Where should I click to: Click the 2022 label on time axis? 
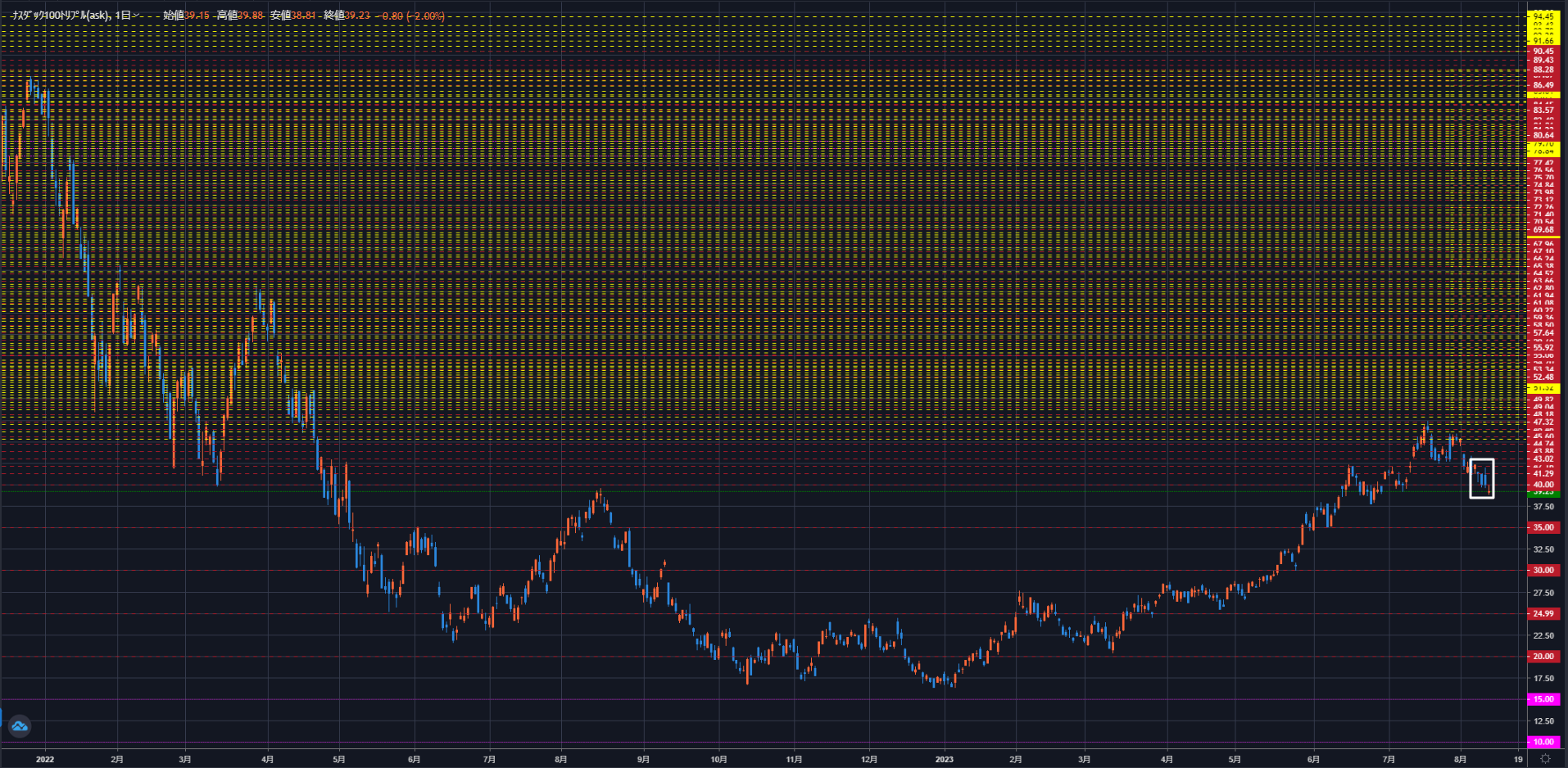tap(45, 760)
